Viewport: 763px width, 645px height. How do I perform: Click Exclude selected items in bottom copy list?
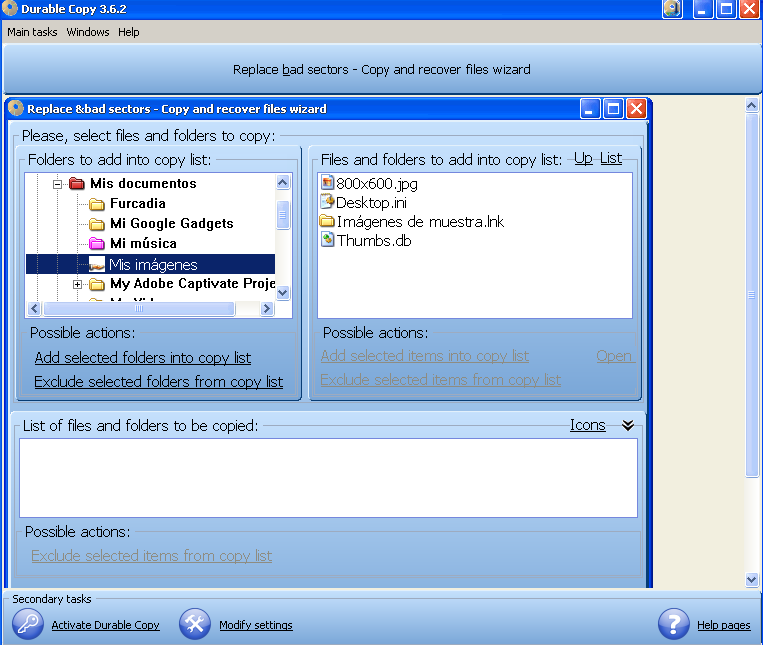point(151,556)
